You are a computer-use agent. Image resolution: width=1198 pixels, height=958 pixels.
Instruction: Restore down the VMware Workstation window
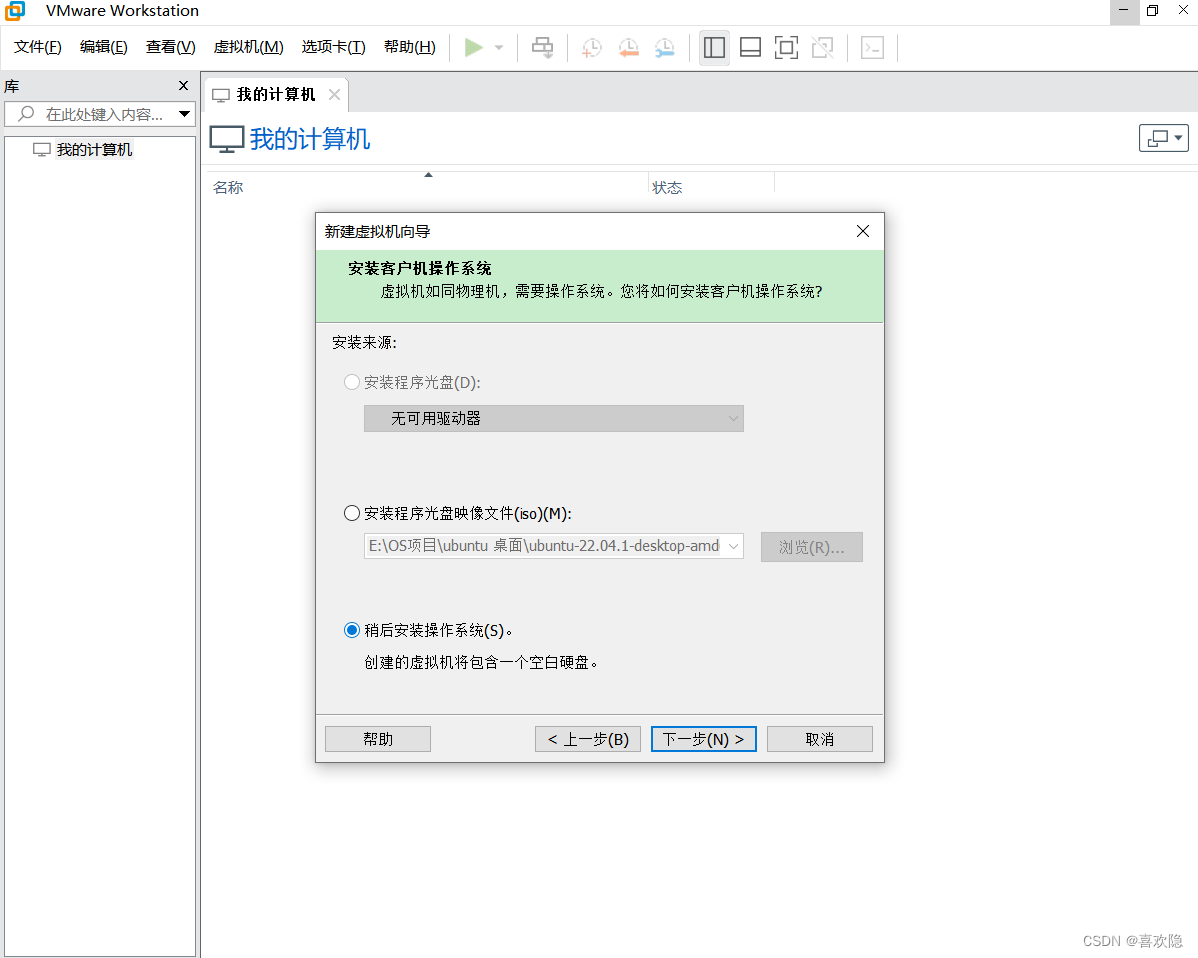1152,11
